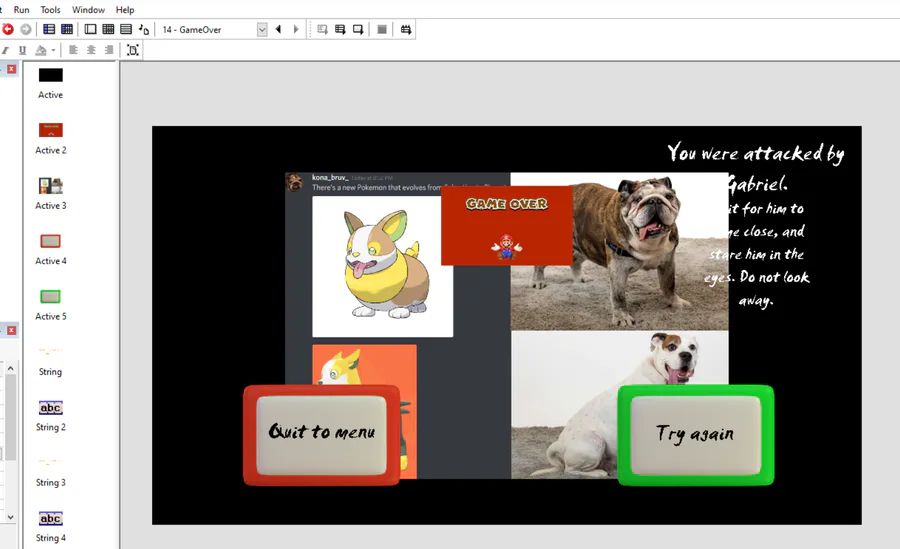Select the String 4 abc icon
900x549 pixels.
coord(51,519)
